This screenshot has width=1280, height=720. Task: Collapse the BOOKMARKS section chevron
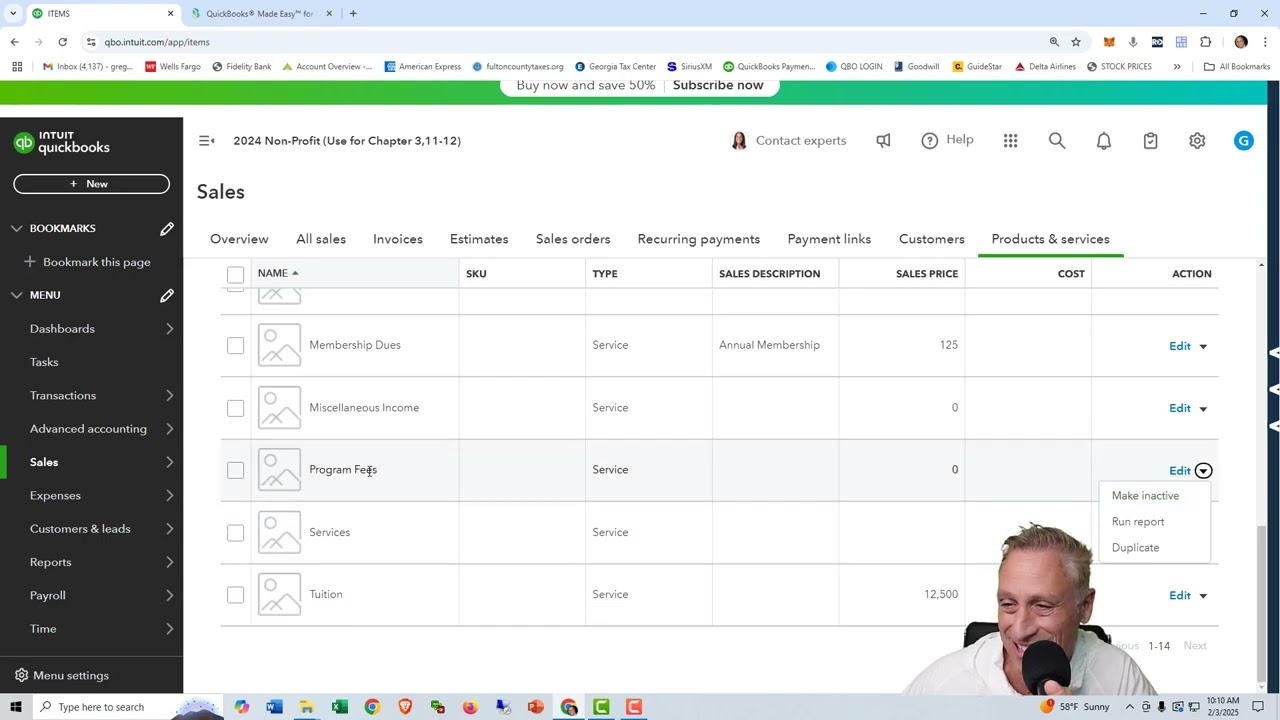pyautogui.click(x=16, y=229)
